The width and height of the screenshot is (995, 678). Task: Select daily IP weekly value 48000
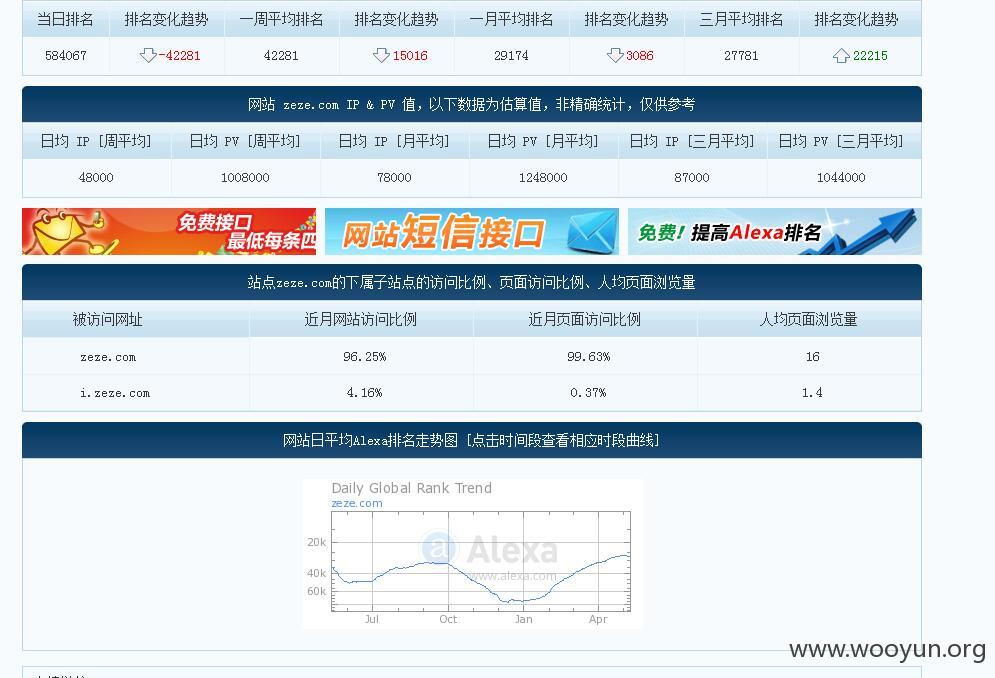coord(96,178)
